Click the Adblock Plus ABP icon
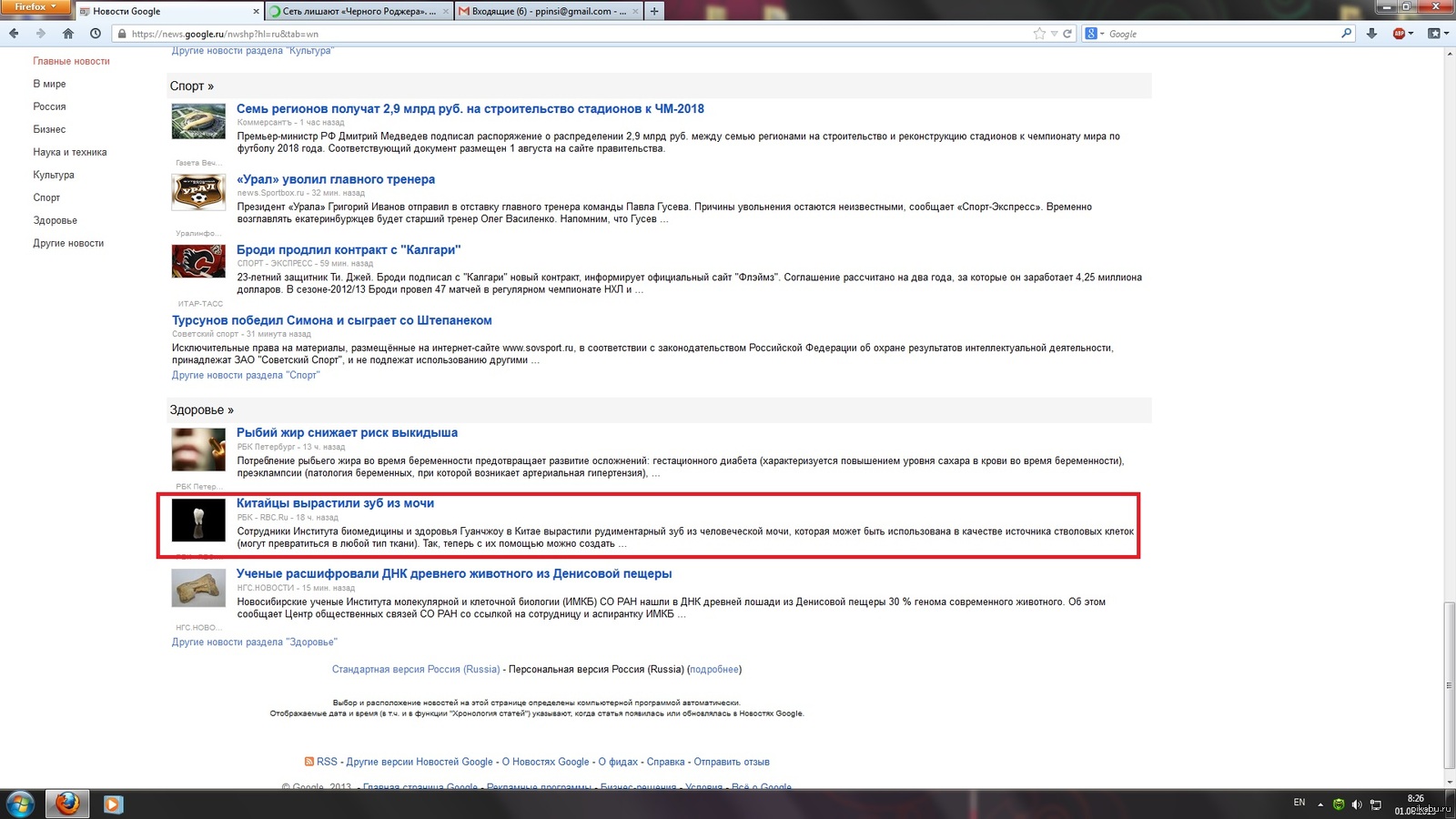 1400,34
